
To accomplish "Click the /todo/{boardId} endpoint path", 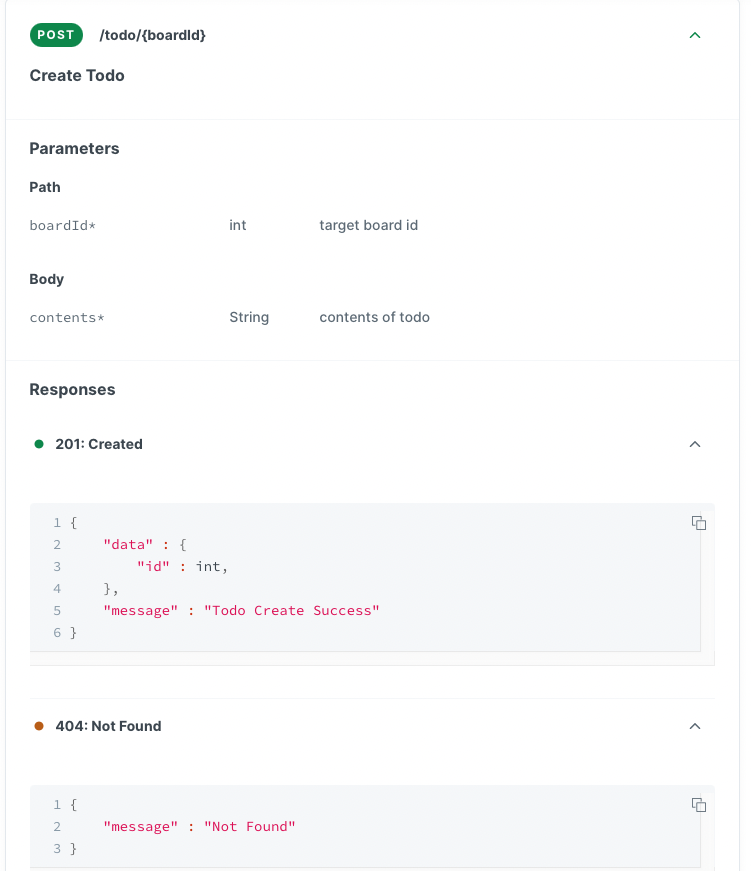I will (x=153, y=36).
